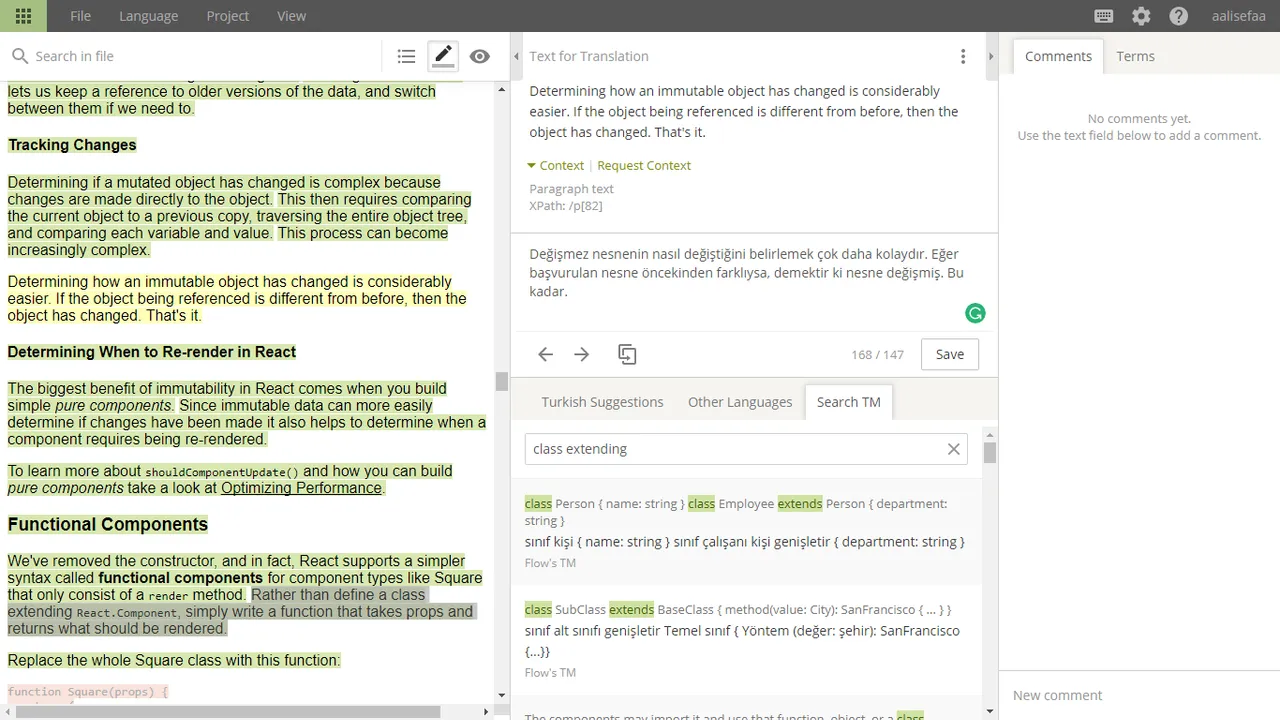Viewport: 1280px width, 720px height.
Task: Open the Optimizing Performance link
Action: click(x=301, y=488)
